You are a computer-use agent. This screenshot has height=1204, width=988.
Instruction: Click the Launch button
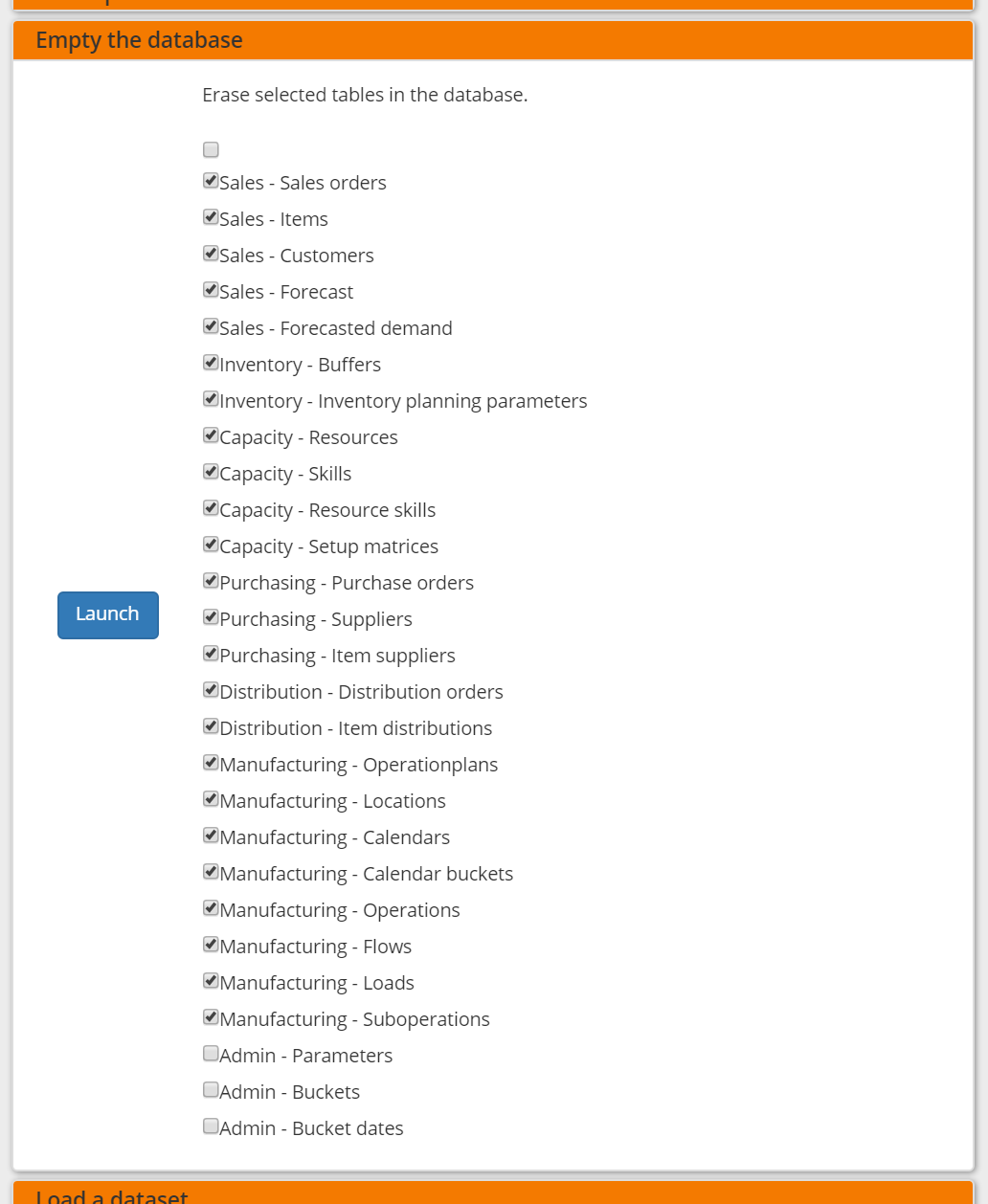pos(107,614)
